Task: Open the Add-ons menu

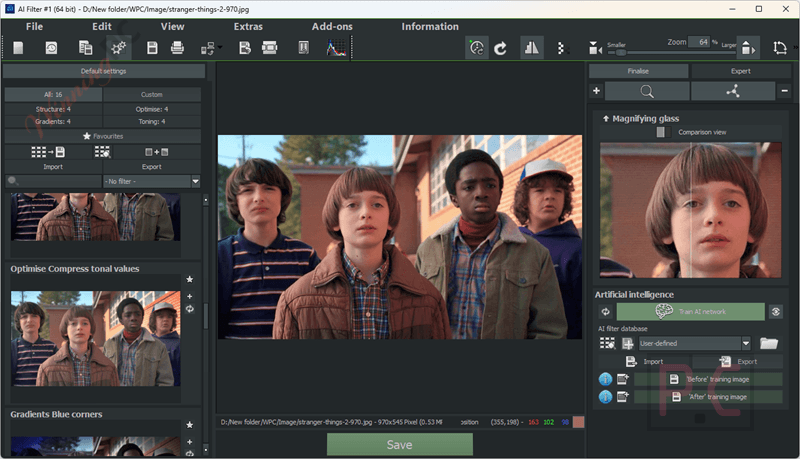Action: pyautogui.click(x=332, y=27)
